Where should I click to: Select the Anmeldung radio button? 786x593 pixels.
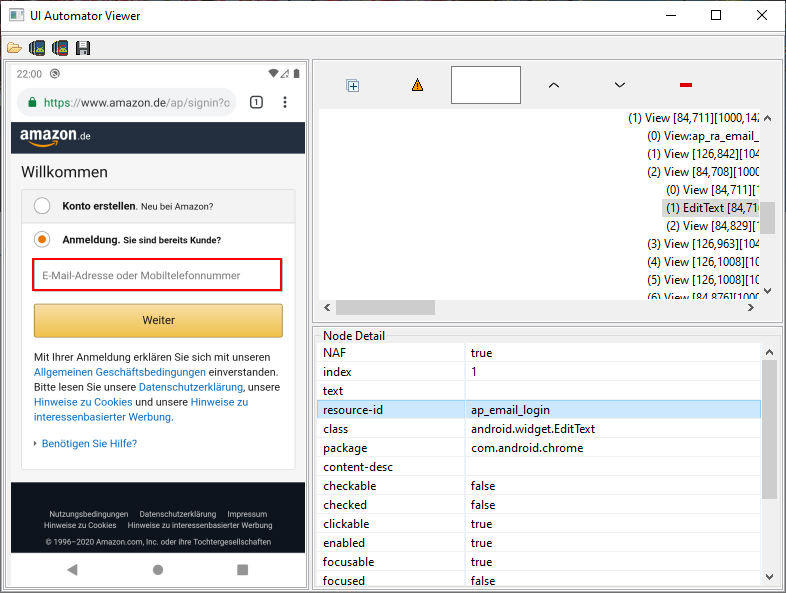(42, 240)
